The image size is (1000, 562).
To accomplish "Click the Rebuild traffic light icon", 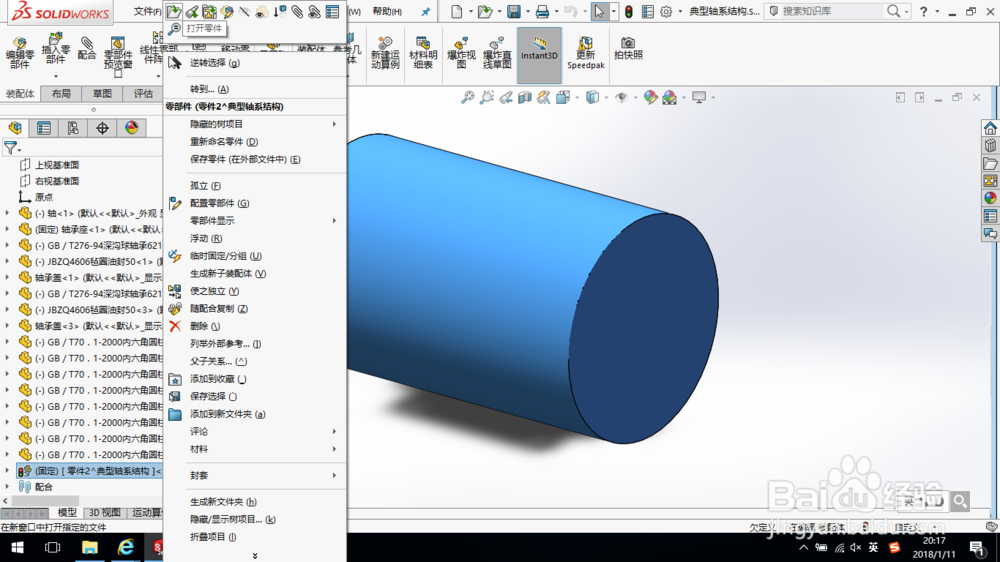I will click(x=629, y=11).
